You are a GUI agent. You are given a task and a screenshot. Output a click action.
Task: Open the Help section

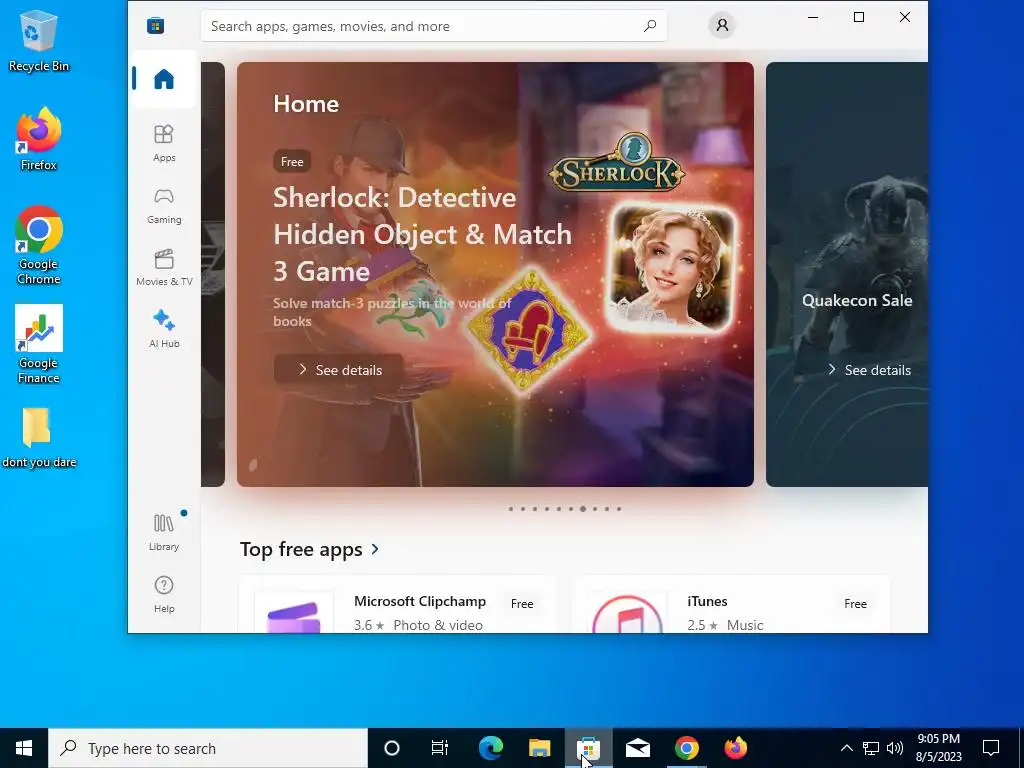(x=164, y=594)
